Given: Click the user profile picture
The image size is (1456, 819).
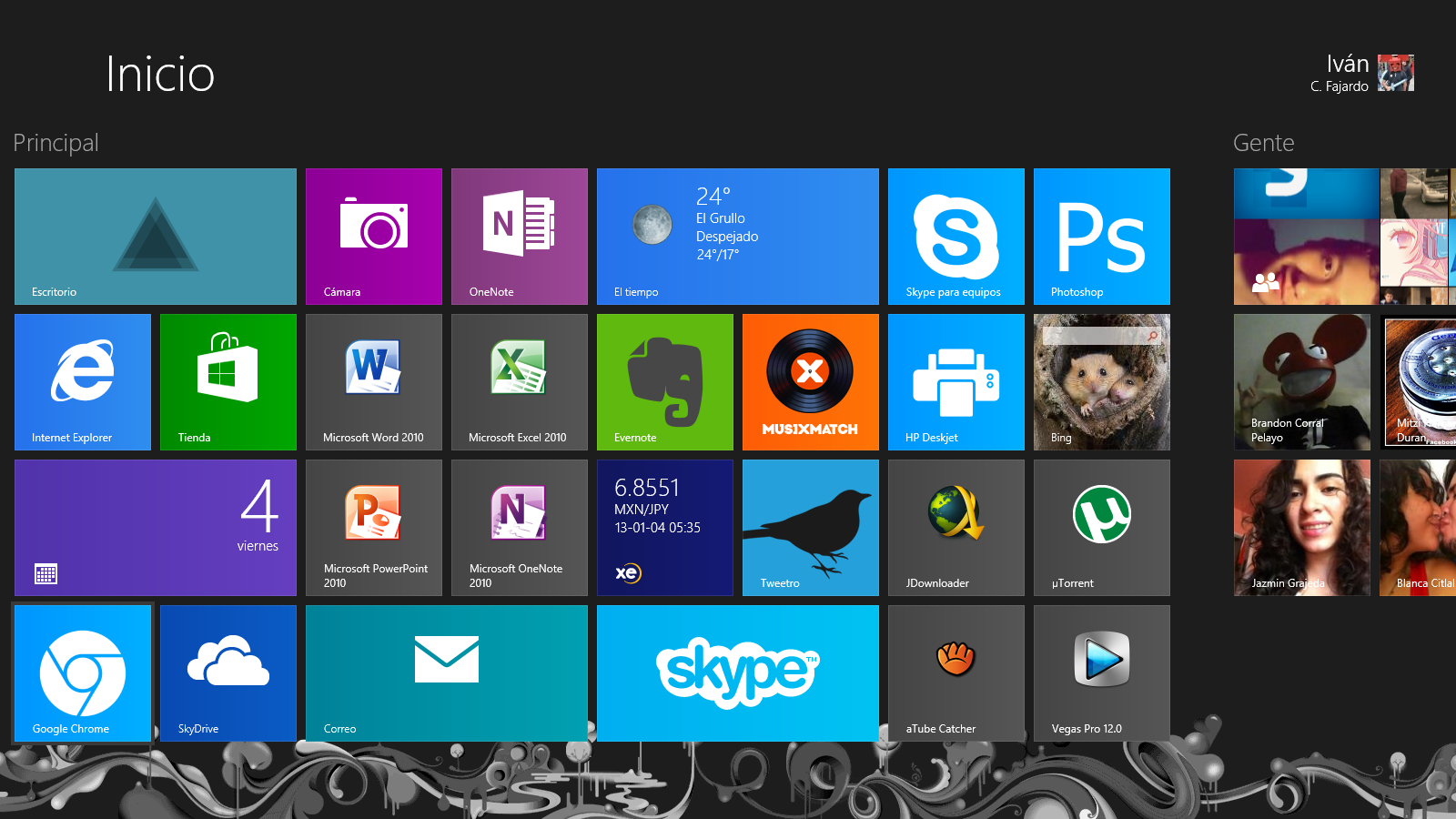Looking at the screenshot, I should click(x=1396, y=73).
